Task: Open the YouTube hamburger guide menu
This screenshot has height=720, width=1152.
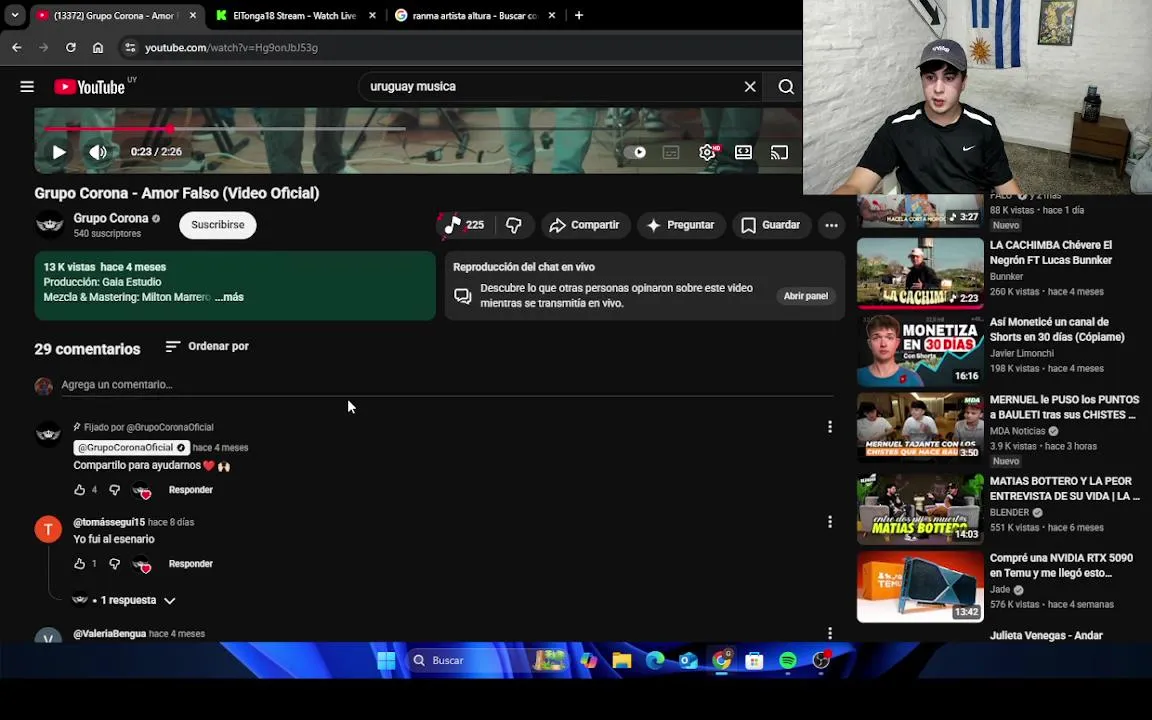Action: pos(27,87)
